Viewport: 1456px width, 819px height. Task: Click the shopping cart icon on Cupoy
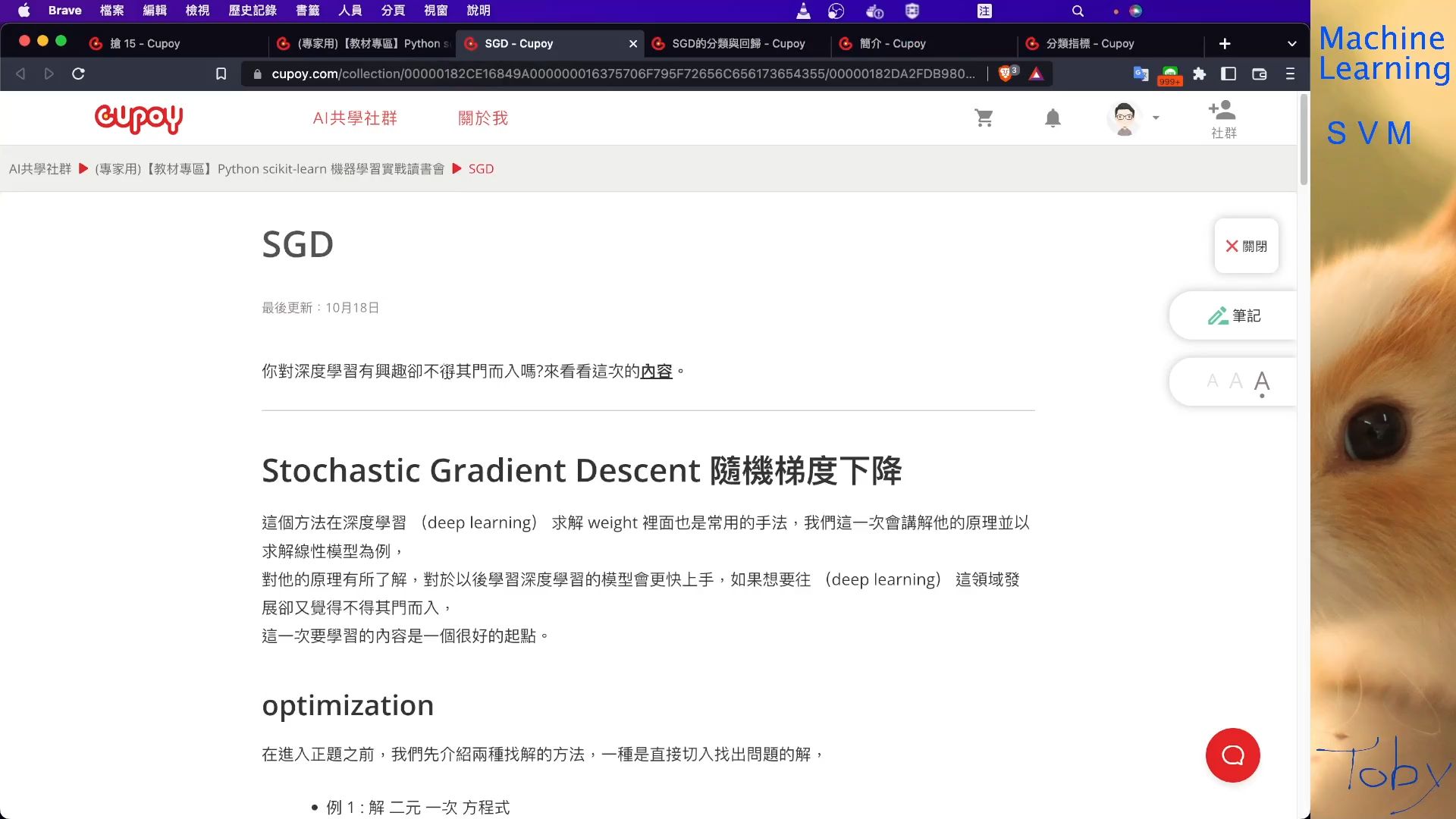coord(984,118)
